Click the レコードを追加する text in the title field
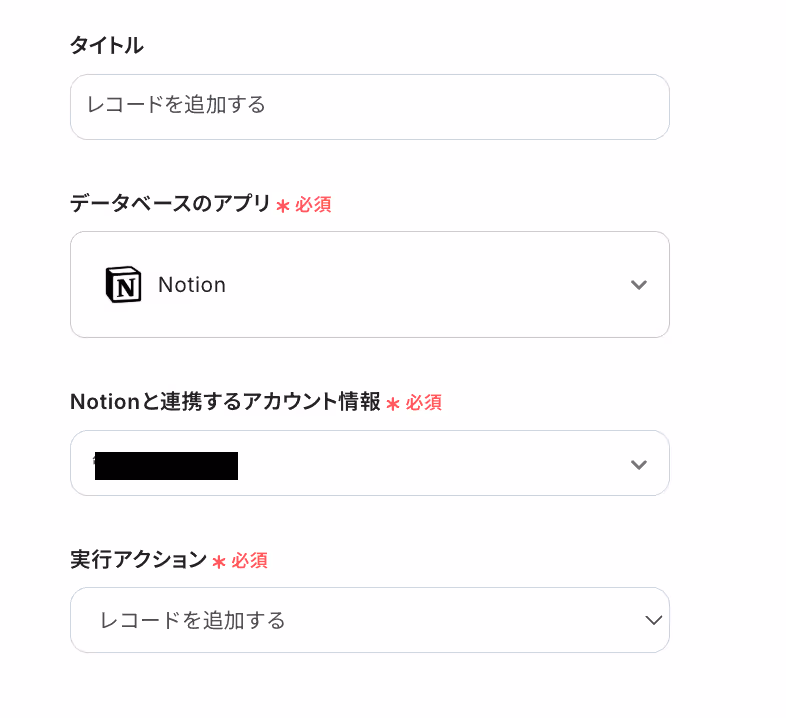The width and height of the screenshot is (786, 718). coord(176,105)
